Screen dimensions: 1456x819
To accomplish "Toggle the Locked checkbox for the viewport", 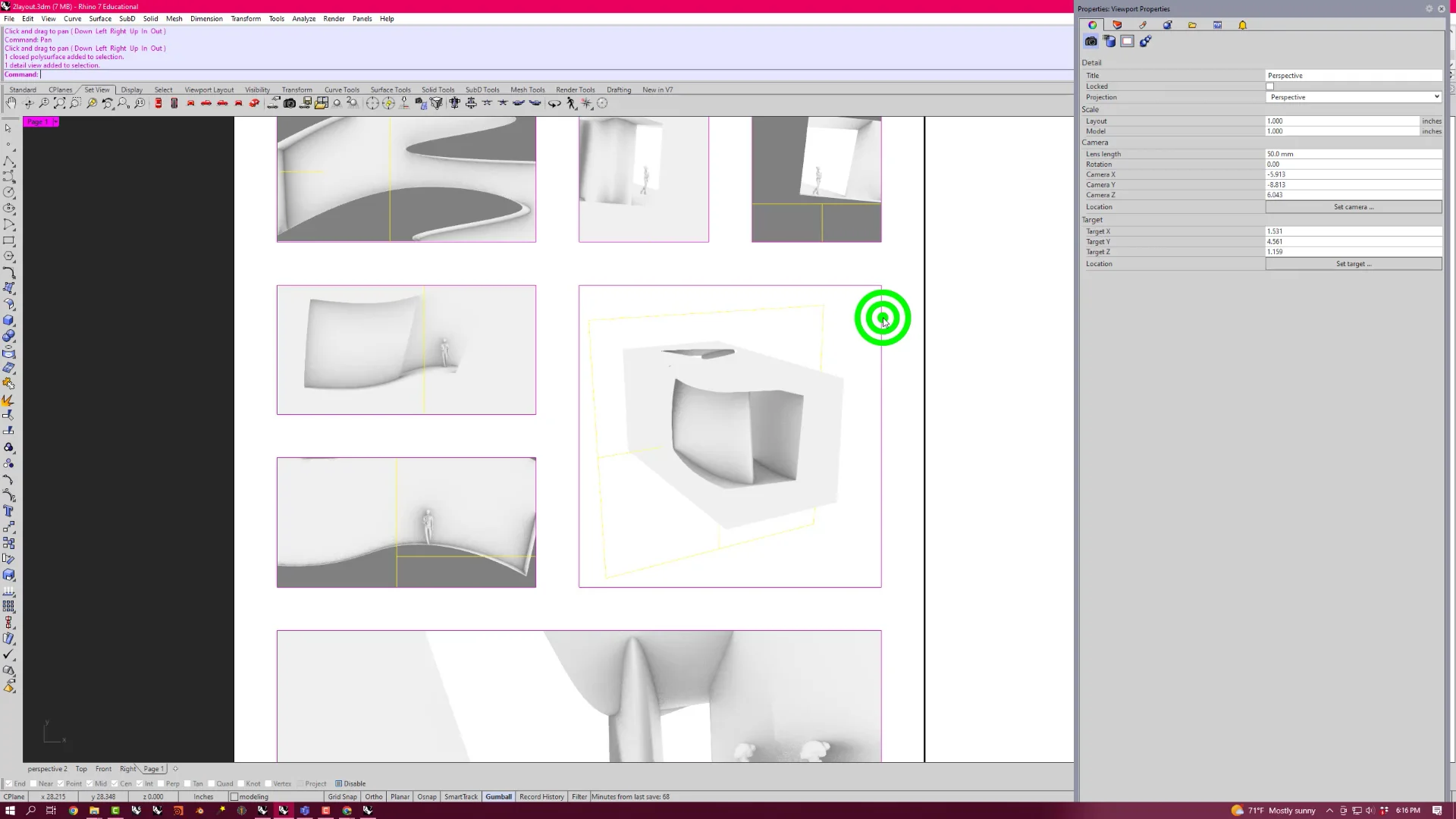I will [1270, 86].
